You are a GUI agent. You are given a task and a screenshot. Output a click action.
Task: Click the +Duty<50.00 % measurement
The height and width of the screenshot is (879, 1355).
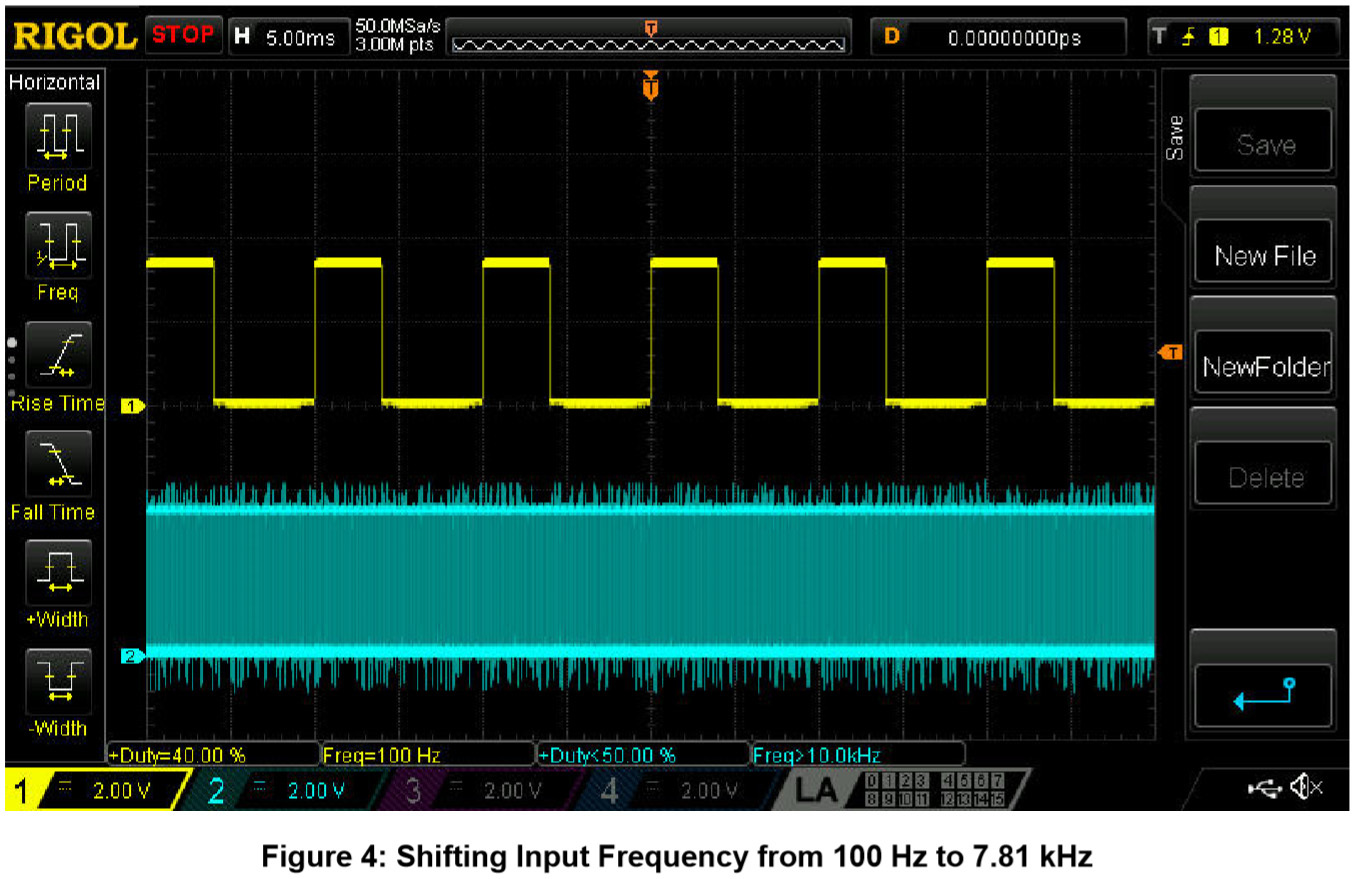pos(642,754)
